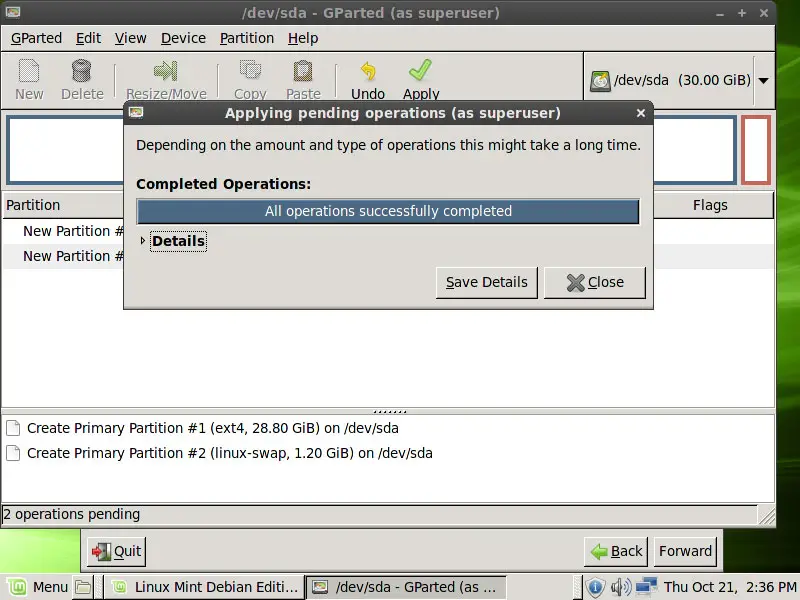Click the '2 operations pending' status text
This screenshot has width=800, height=600.
(x=72, y=514)
